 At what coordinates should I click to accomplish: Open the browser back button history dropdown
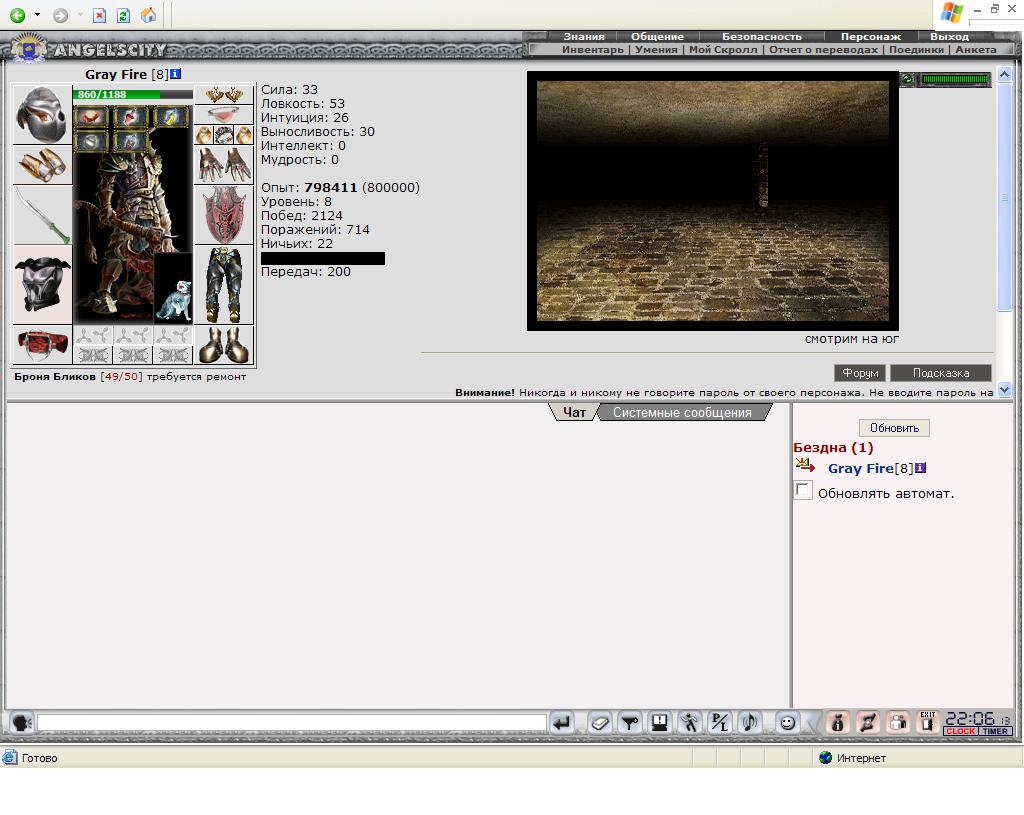click(37, 14)
